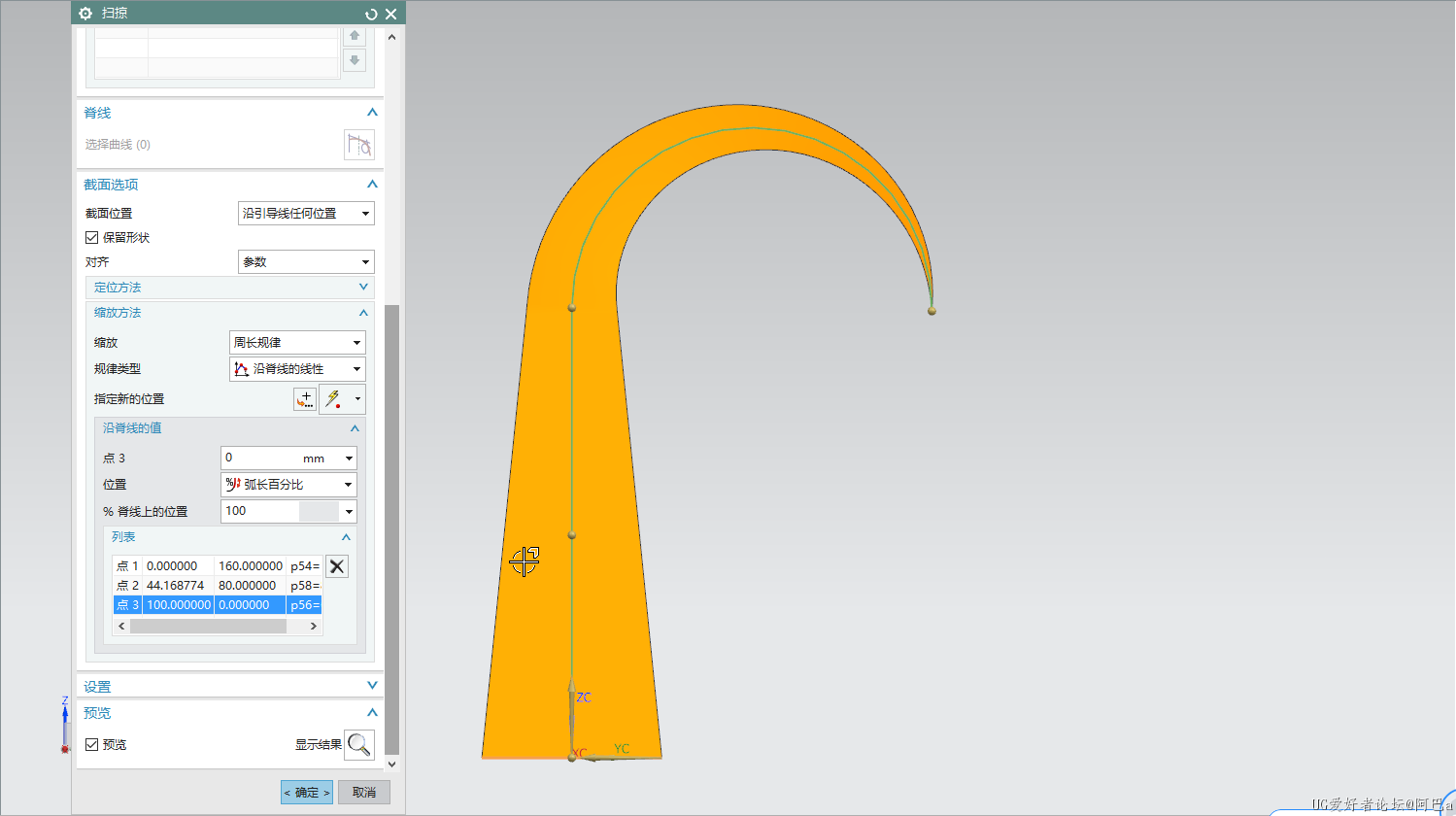This screenshot has height=816, width=1456.
Task: Collapse the 沿脊线的值 group
Action: click(355, 428)
